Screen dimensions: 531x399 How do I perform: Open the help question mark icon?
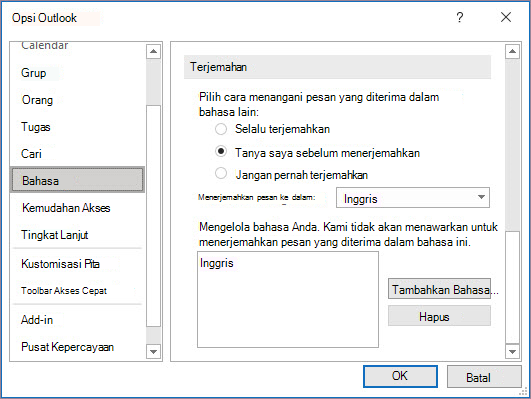click(460, 17)
